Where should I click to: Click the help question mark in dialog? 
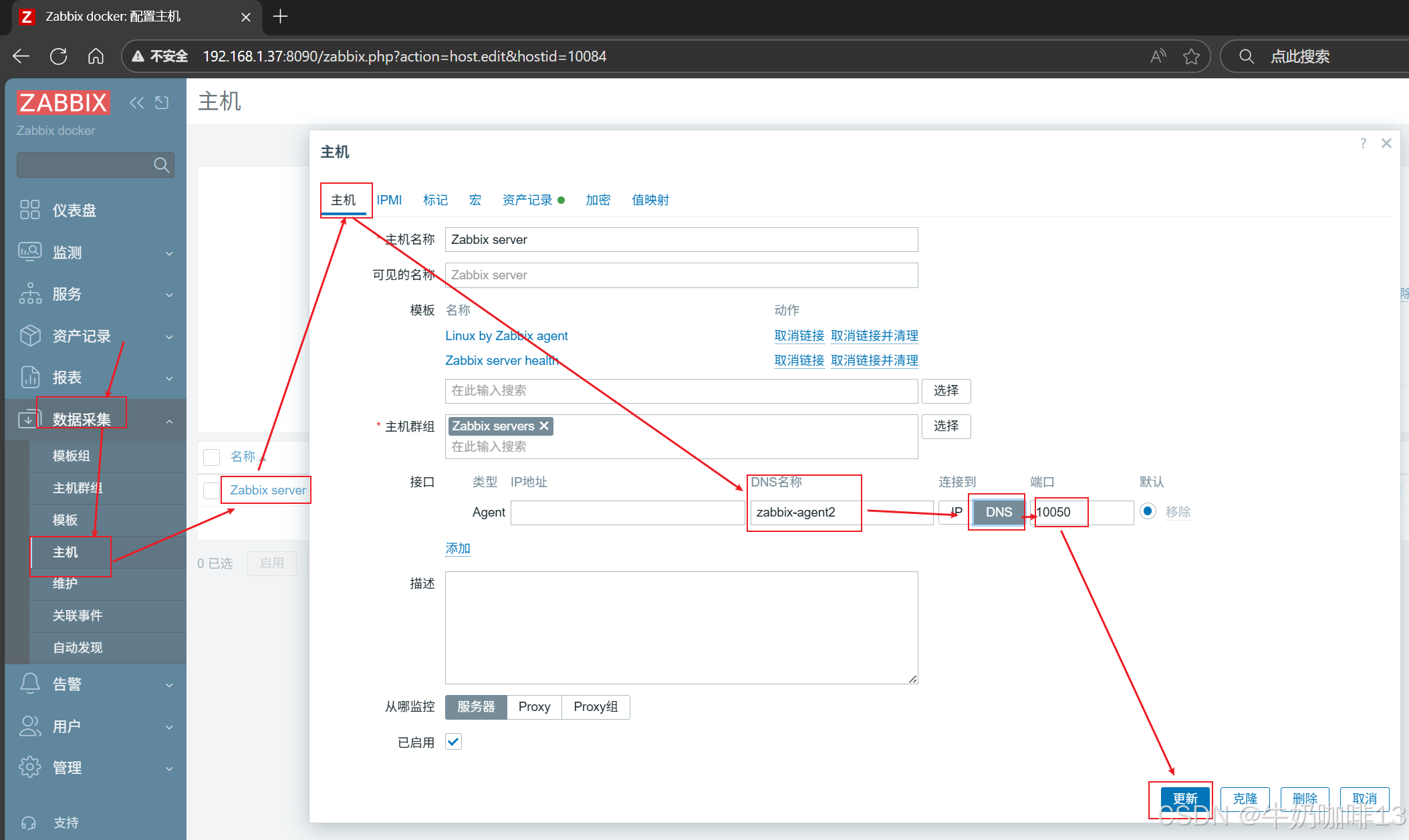point(1363,143)
